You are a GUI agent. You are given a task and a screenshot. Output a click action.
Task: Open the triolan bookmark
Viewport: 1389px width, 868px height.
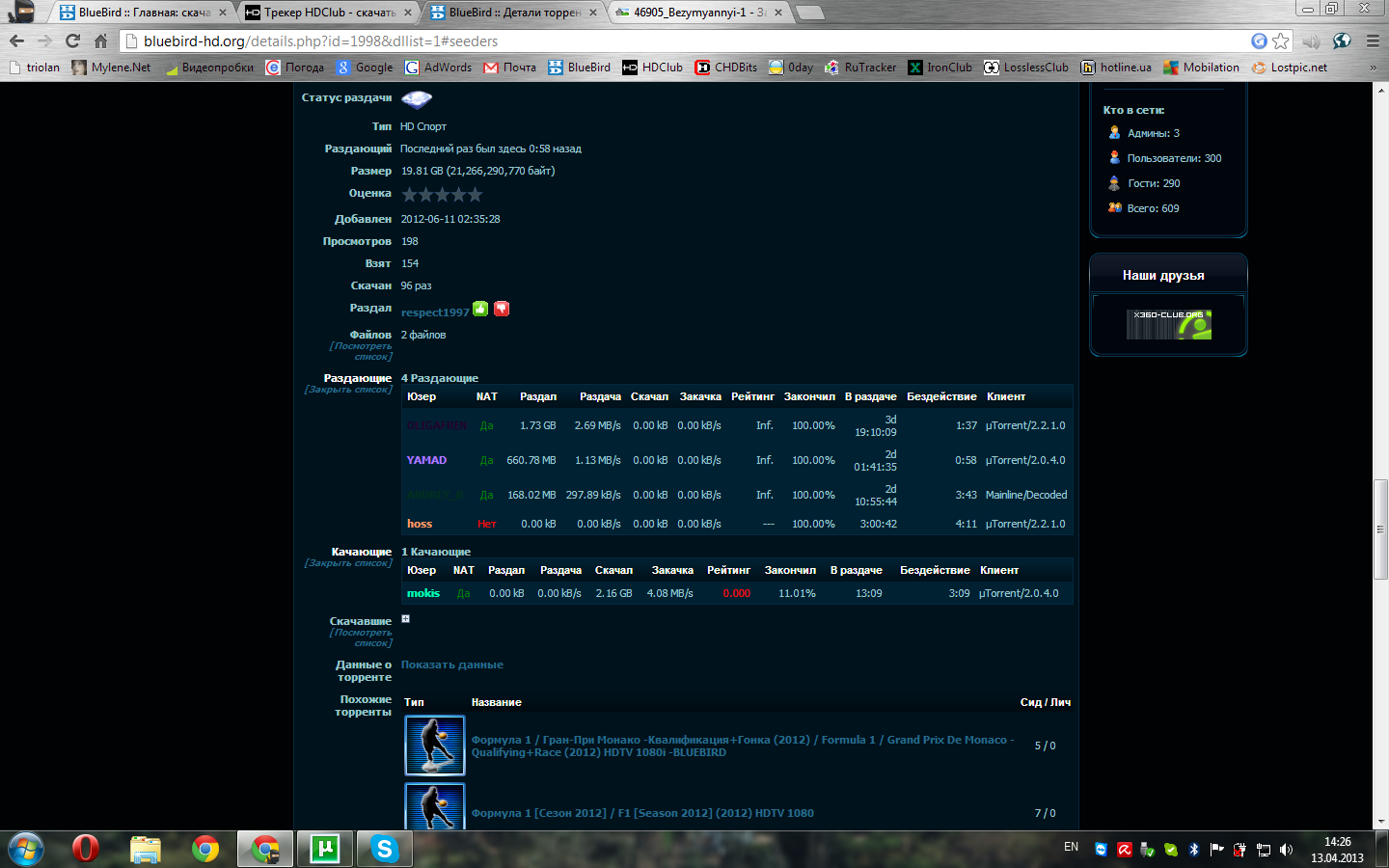point(35,68)
